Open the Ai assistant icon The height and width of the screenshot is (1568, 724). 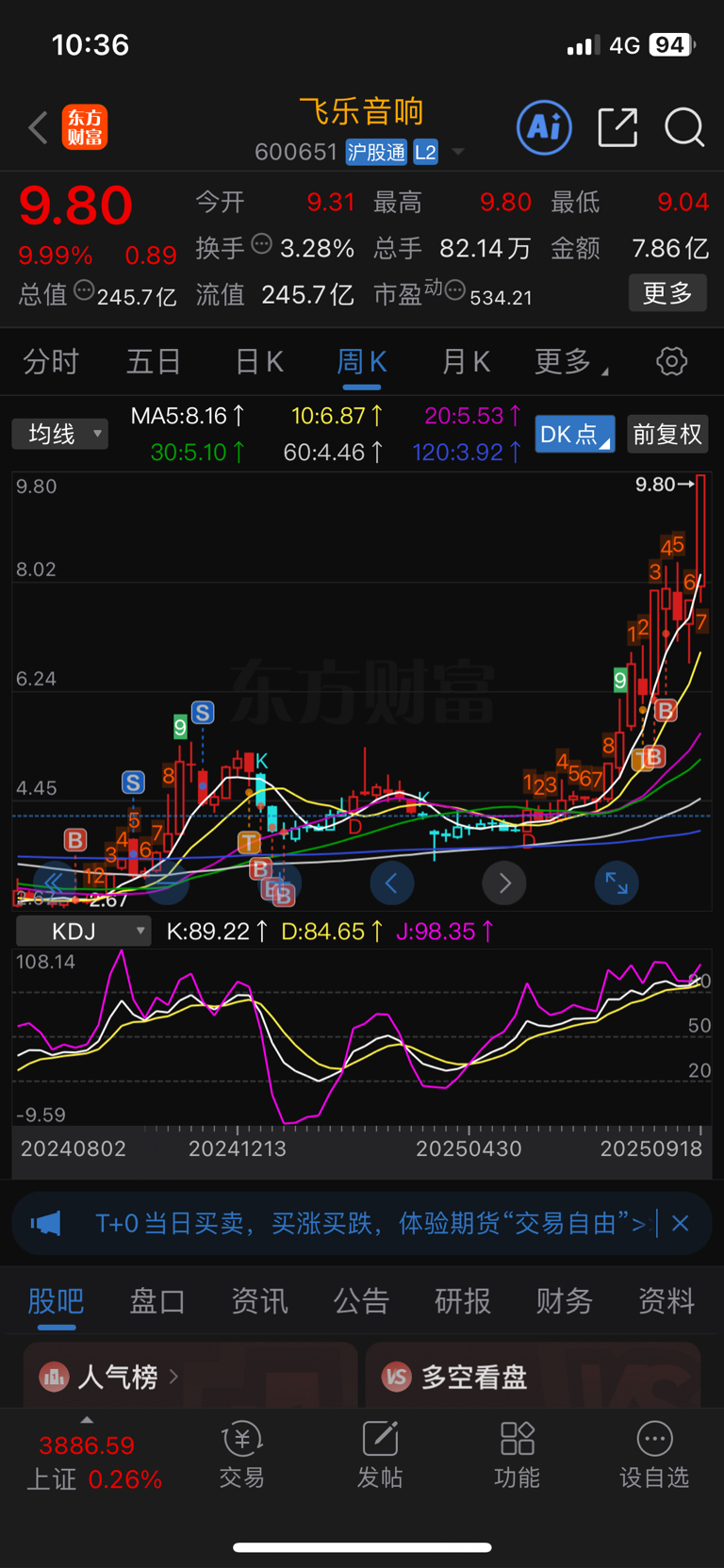(x=544, y=126)
